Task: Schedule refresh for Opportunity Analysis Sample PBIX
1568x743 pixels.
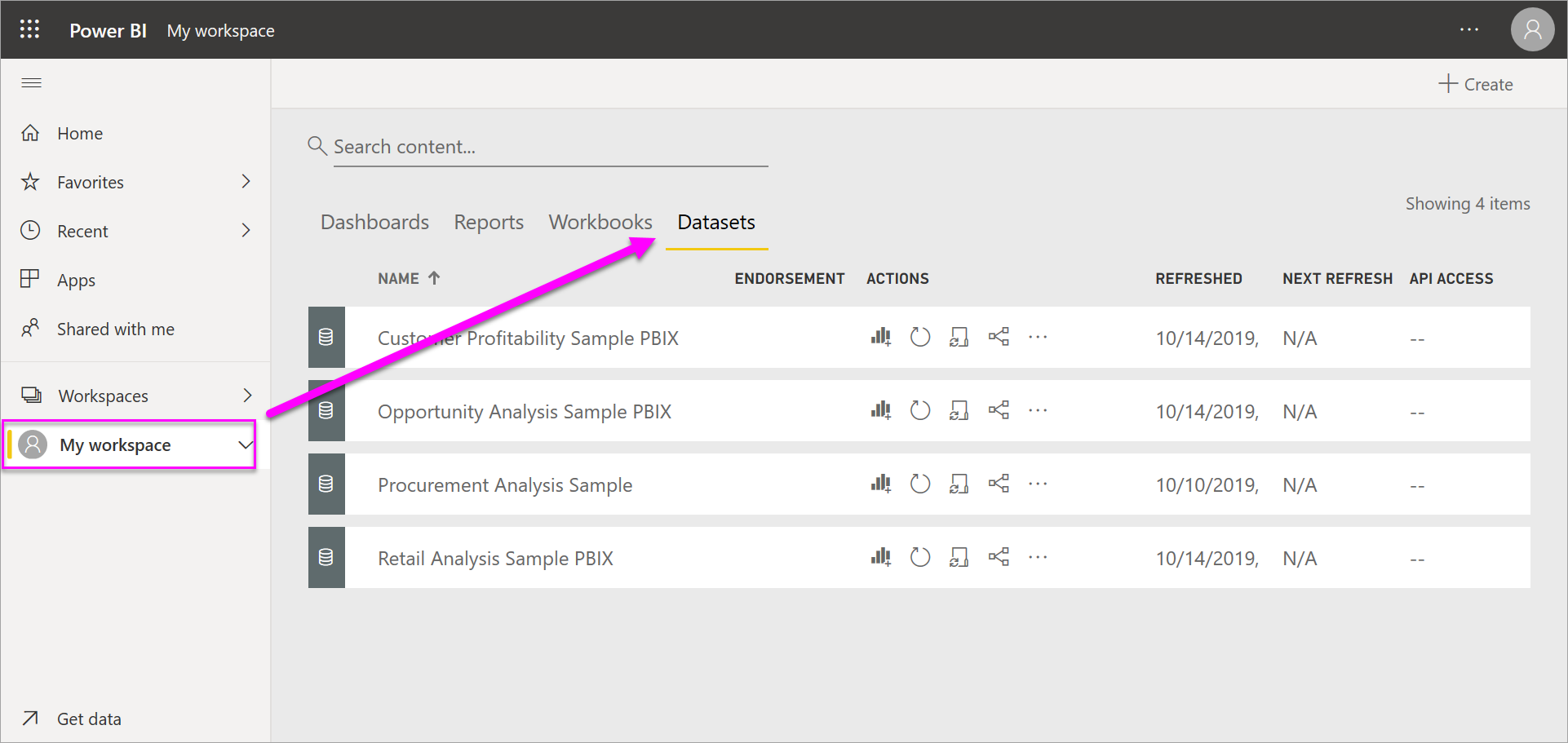Action: (959, 410)
